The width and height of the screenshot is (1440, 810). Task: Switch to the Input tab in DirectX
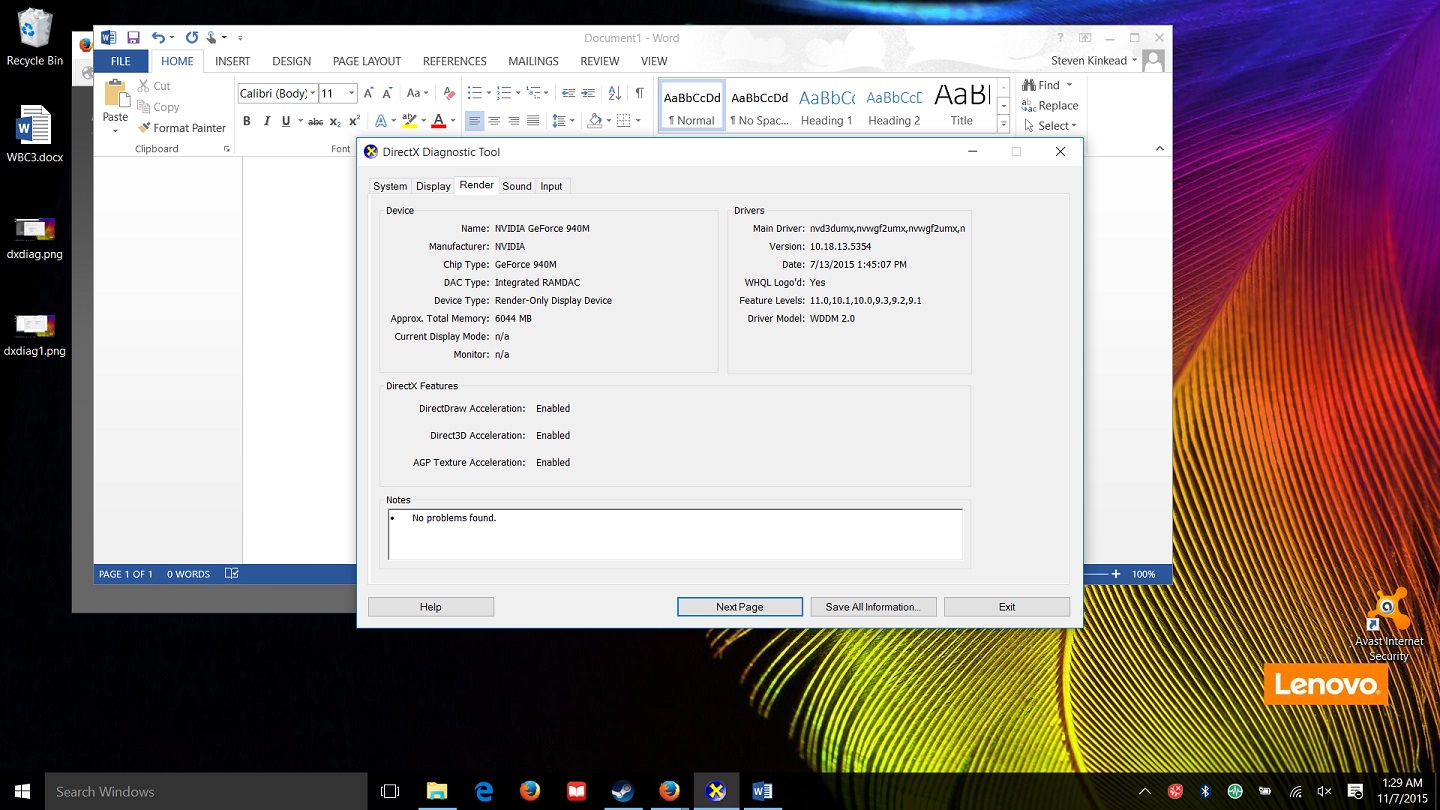click(551, 186)
